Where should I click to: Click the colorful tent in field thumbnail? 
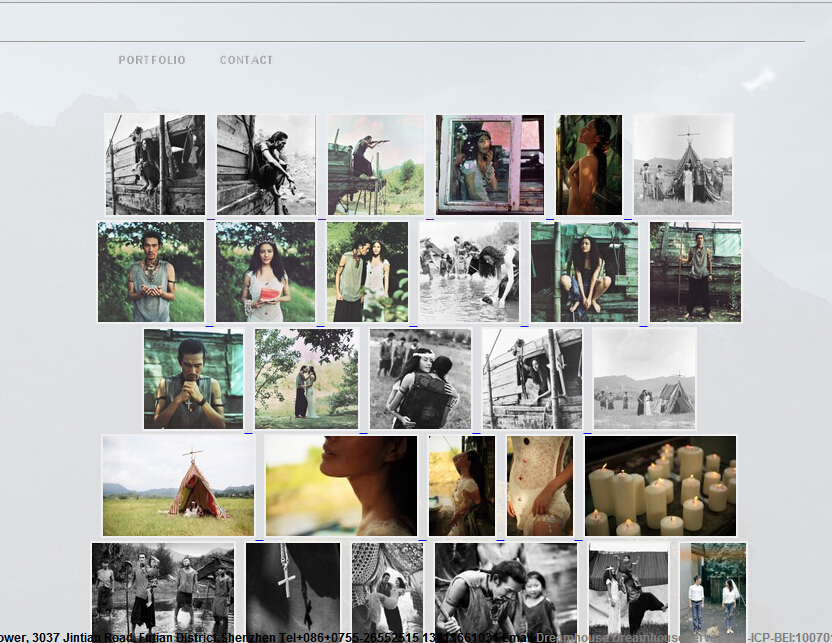pos(179,486)
